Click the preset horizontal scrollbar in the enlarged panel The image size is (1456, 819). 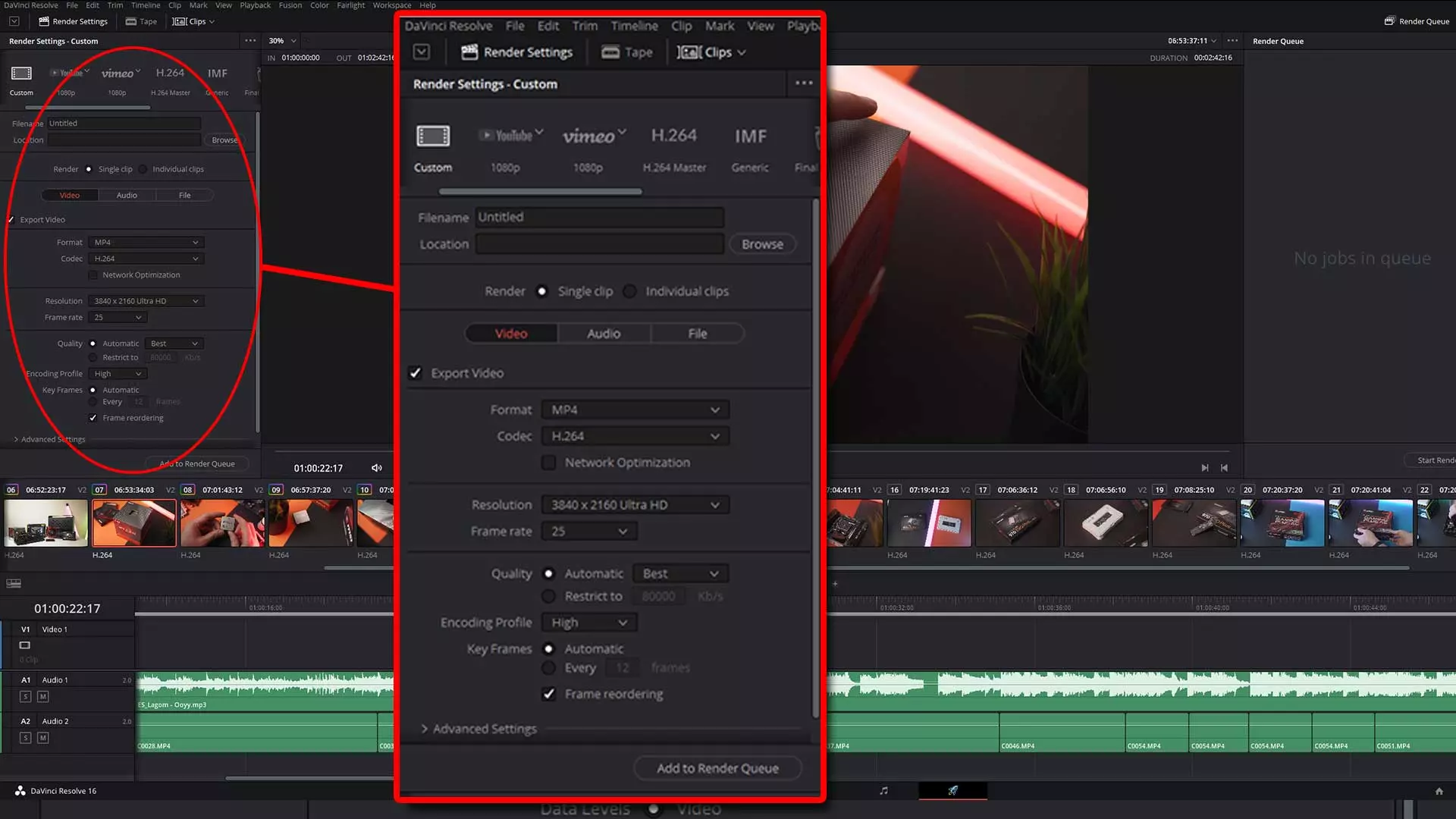pos(540,192)
